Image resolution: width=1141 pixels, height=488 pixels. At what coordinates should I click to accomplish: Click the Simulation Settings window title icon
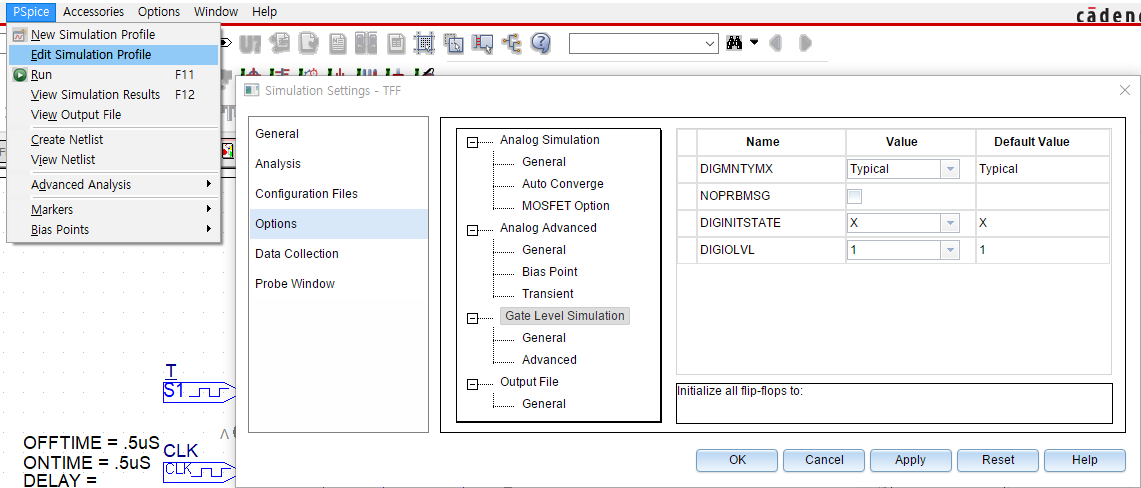(x=251, y=90)
